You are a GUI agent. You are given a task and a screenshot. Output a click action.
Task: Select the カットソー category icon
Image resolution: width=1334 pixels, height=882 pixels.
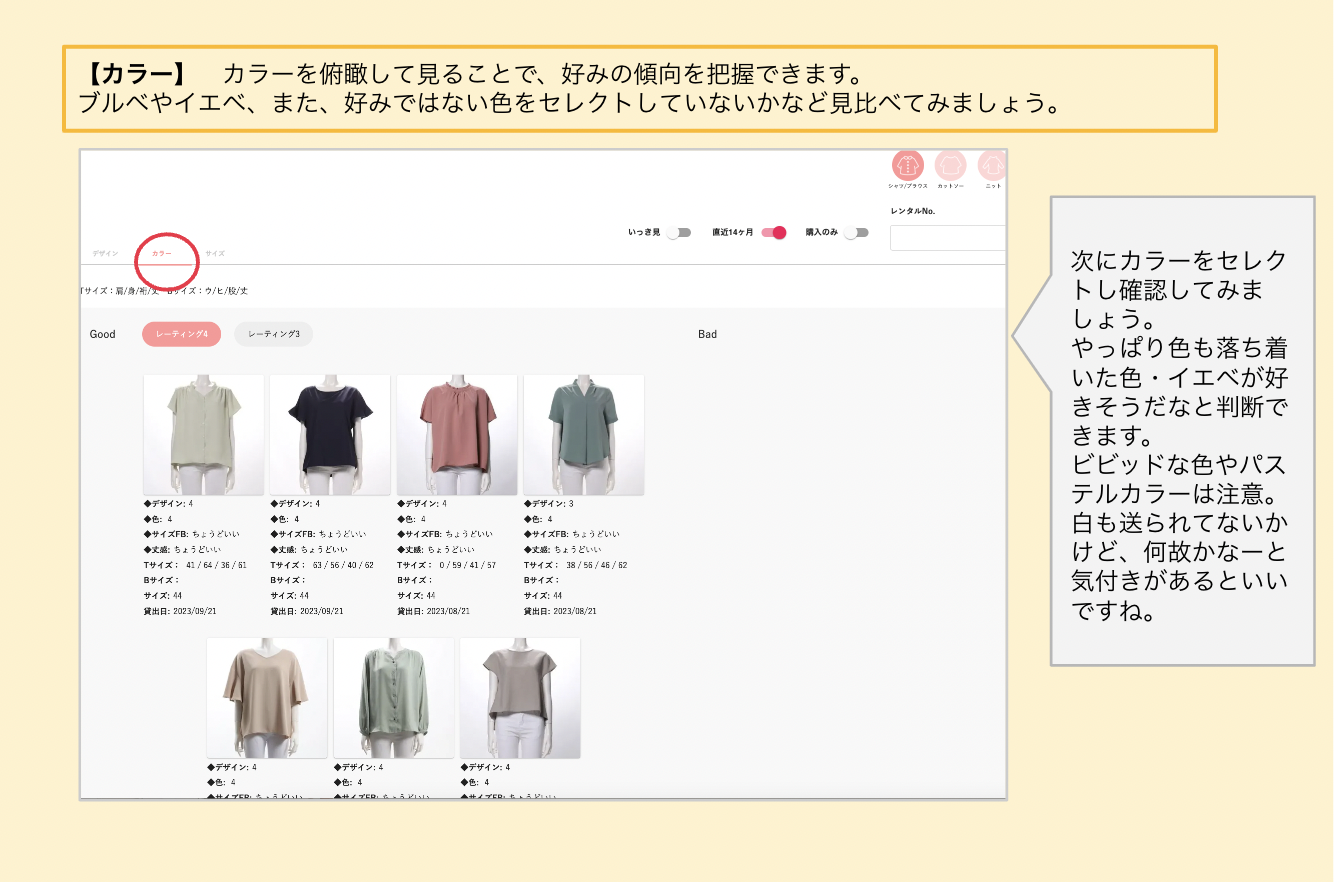(x=950, y=166)
